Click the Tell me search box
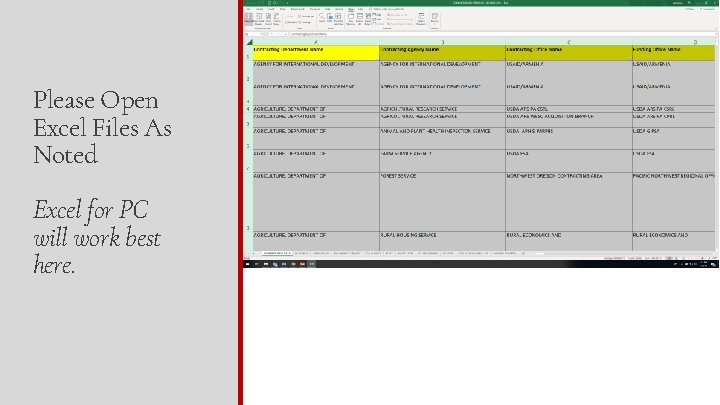 tap(387, 9)
